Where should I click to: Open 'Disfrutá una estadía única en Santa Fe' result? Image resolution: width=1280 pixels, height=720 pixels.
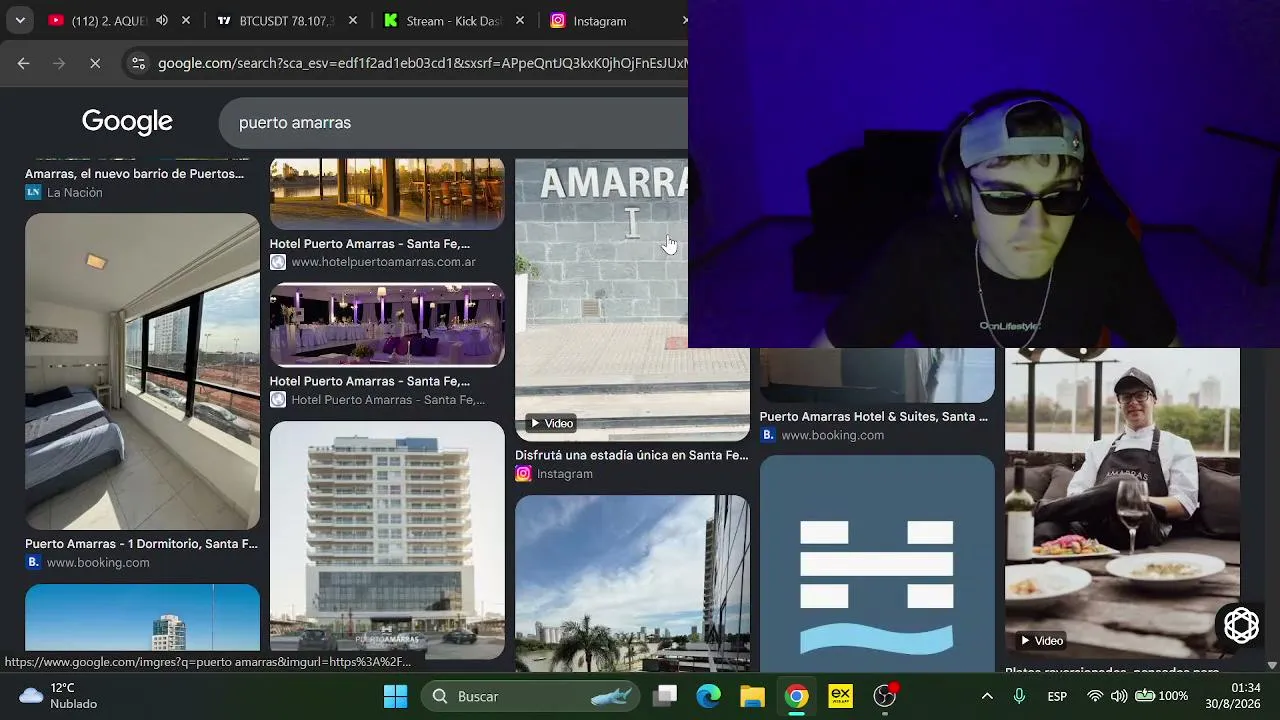[631, 455]
